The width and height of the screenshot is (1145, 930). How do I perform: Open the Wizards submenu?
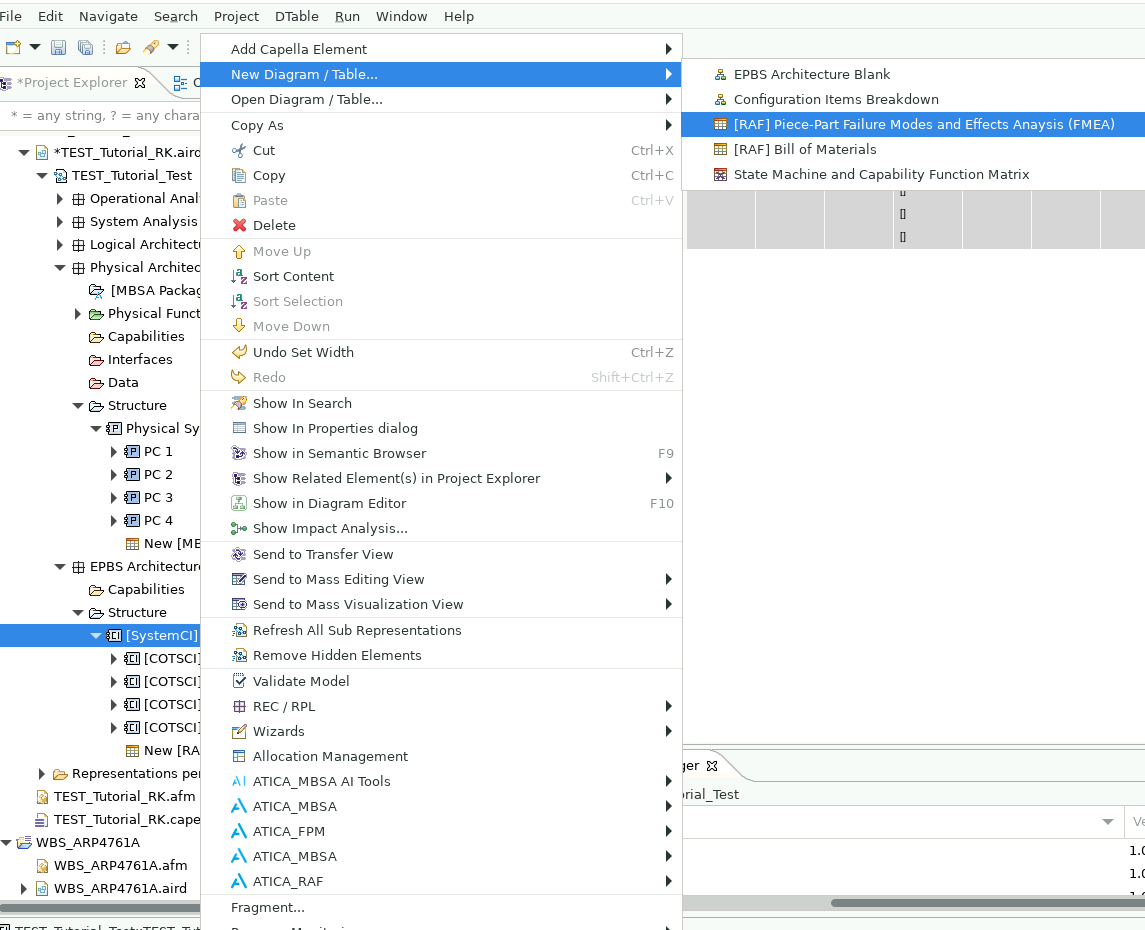tap(441, 731)
